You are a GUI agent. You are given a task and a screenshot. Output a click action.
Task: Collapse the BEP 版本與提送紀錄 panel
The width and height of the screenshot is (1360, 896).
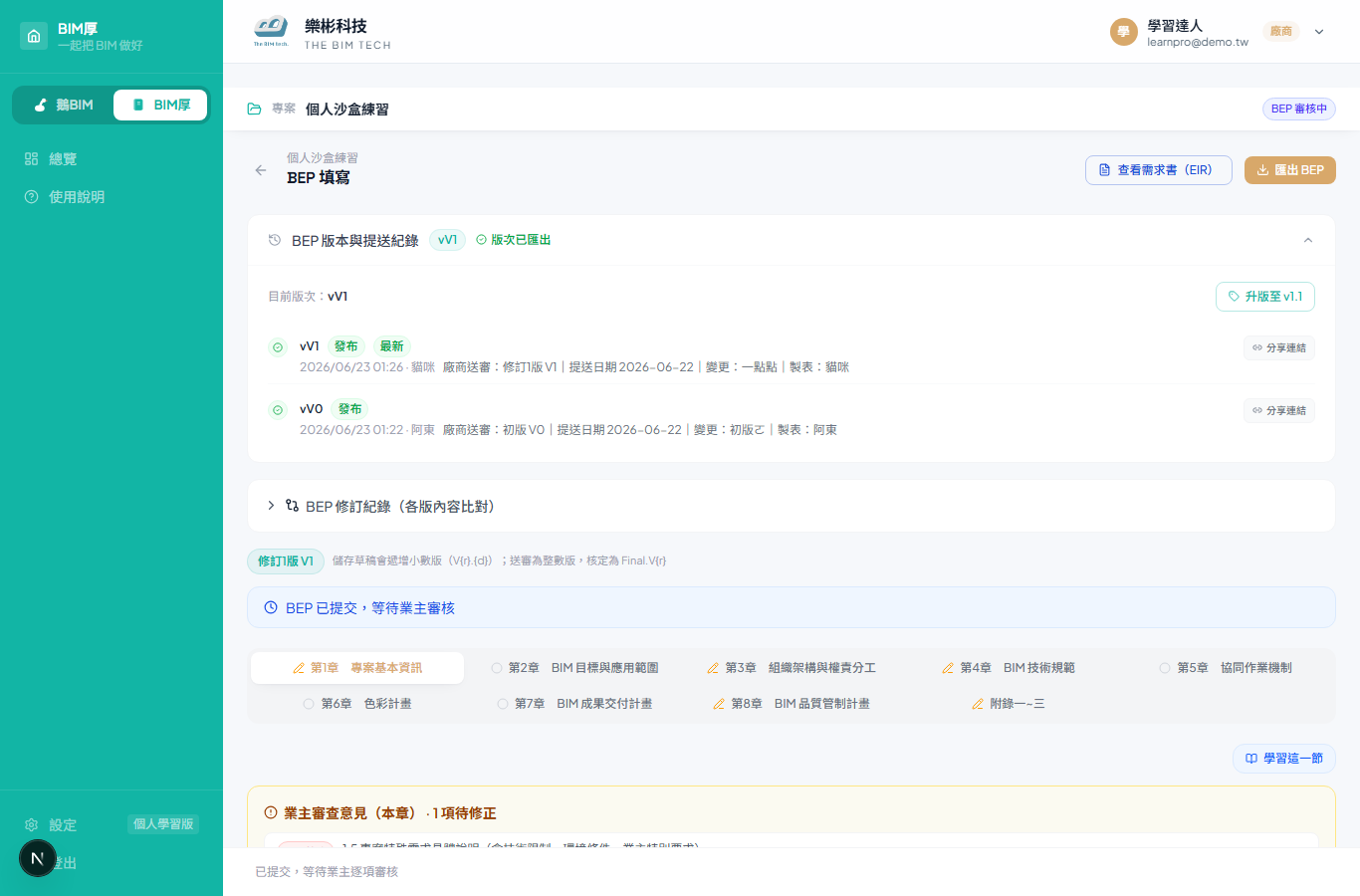pyautogui.click(x=1308, y=240)
